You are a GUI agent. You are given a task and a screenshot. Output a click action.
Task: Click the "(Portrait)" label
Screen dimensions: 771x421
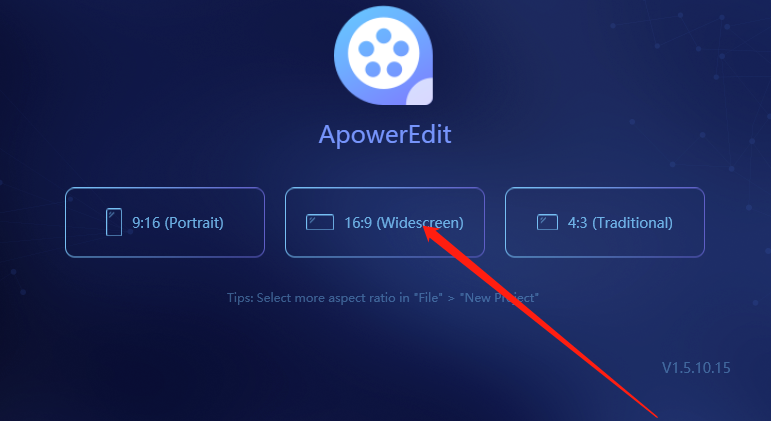pyautogui.click(x=194, y=223)
